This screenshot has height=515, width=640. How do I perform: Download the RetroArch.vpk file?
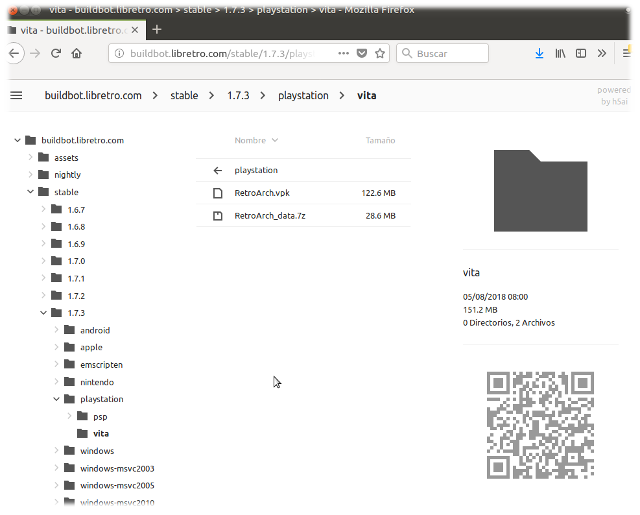[x=303, y=193]
